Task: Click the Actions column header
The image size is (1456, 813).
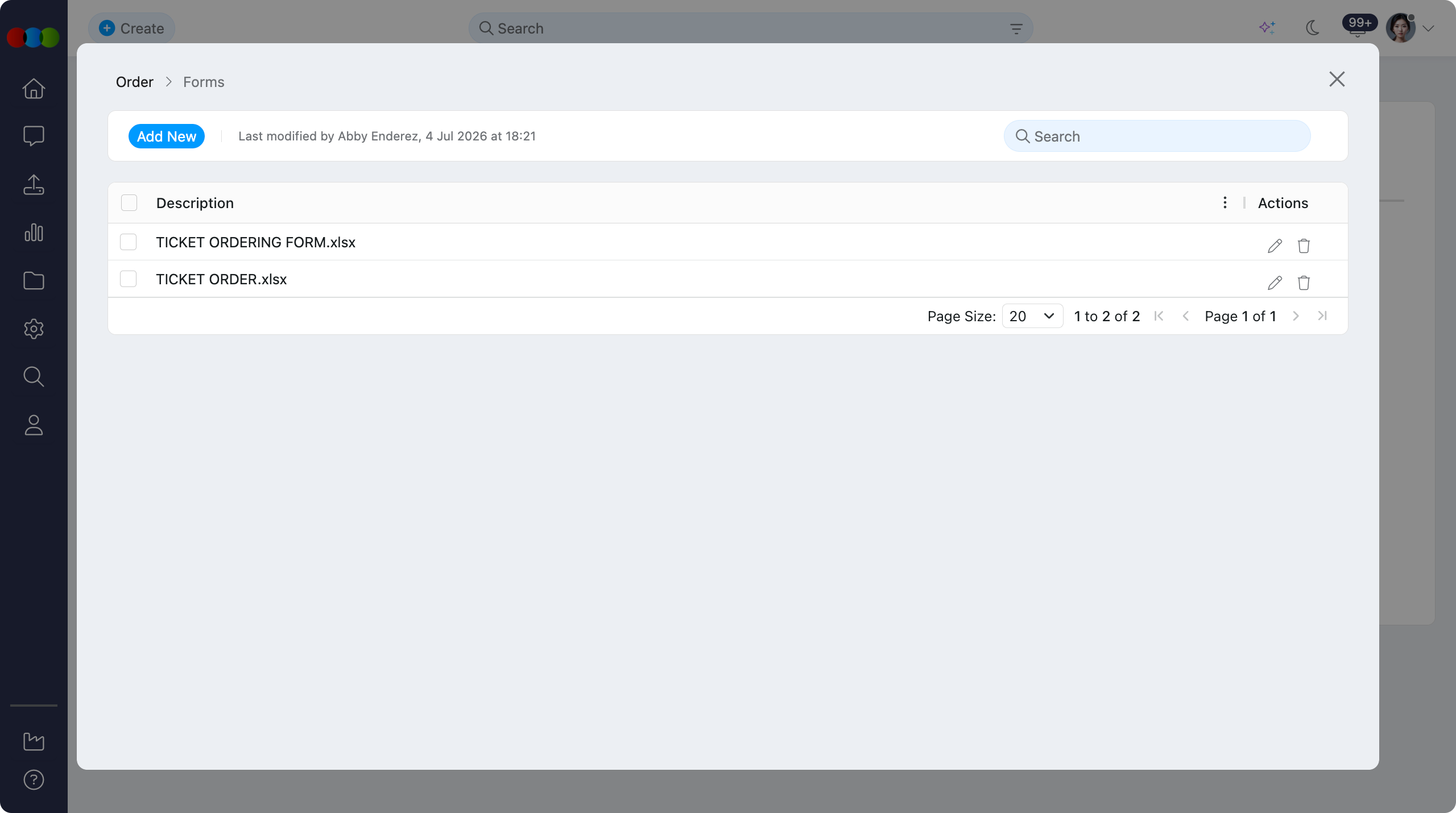Action: (1283, 203)
